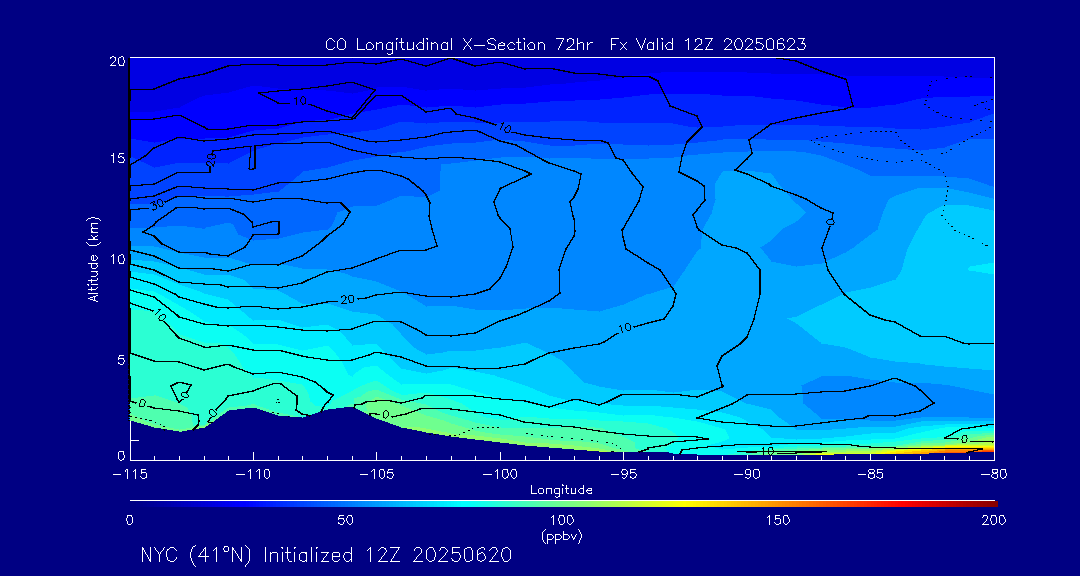Click the longitude tick label "-110"
This screenshot has height=576, width=1080.
pos(253,475)
